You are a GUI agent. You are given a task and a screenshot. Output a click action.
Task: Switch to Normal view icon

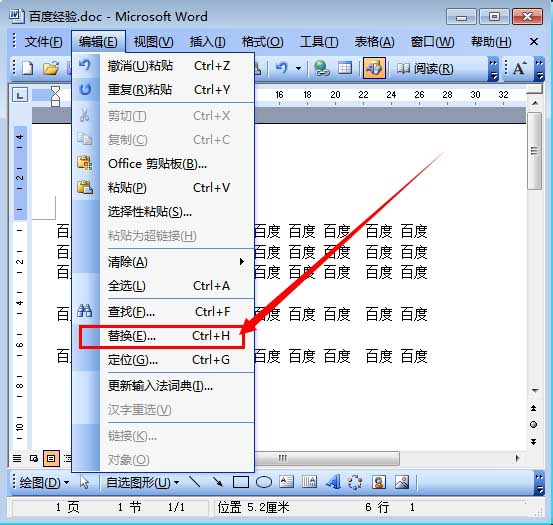coord(17,458)
